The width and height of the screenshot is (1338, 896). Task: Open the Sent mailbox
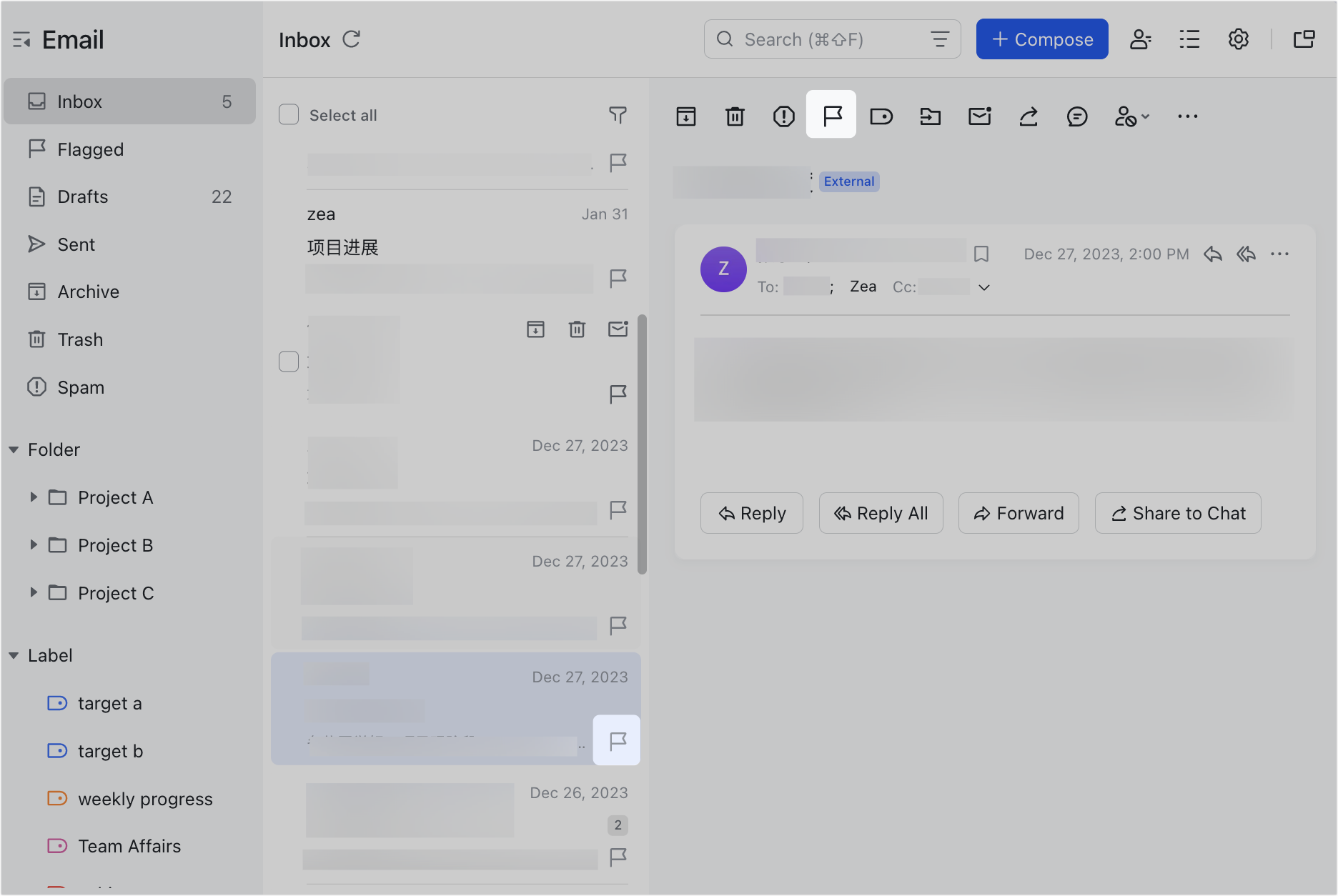(x=75, y=244)
